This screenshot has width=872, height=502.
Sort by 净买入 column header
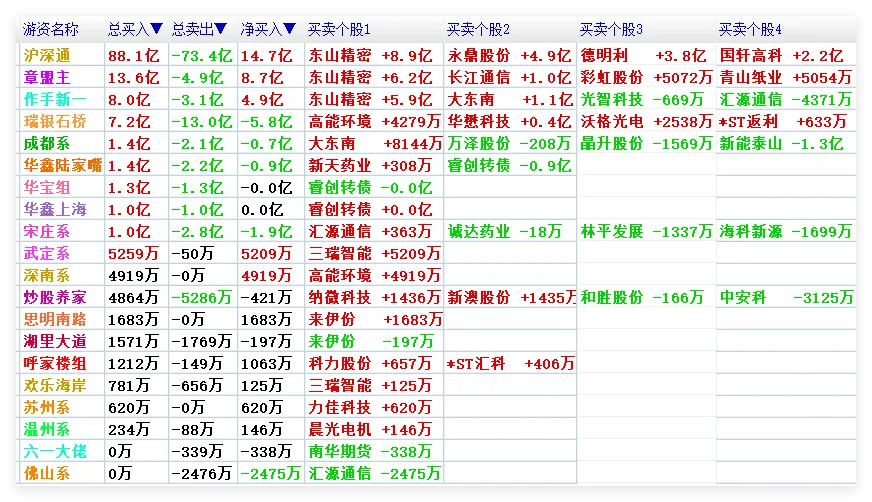(x=268, y=29)
